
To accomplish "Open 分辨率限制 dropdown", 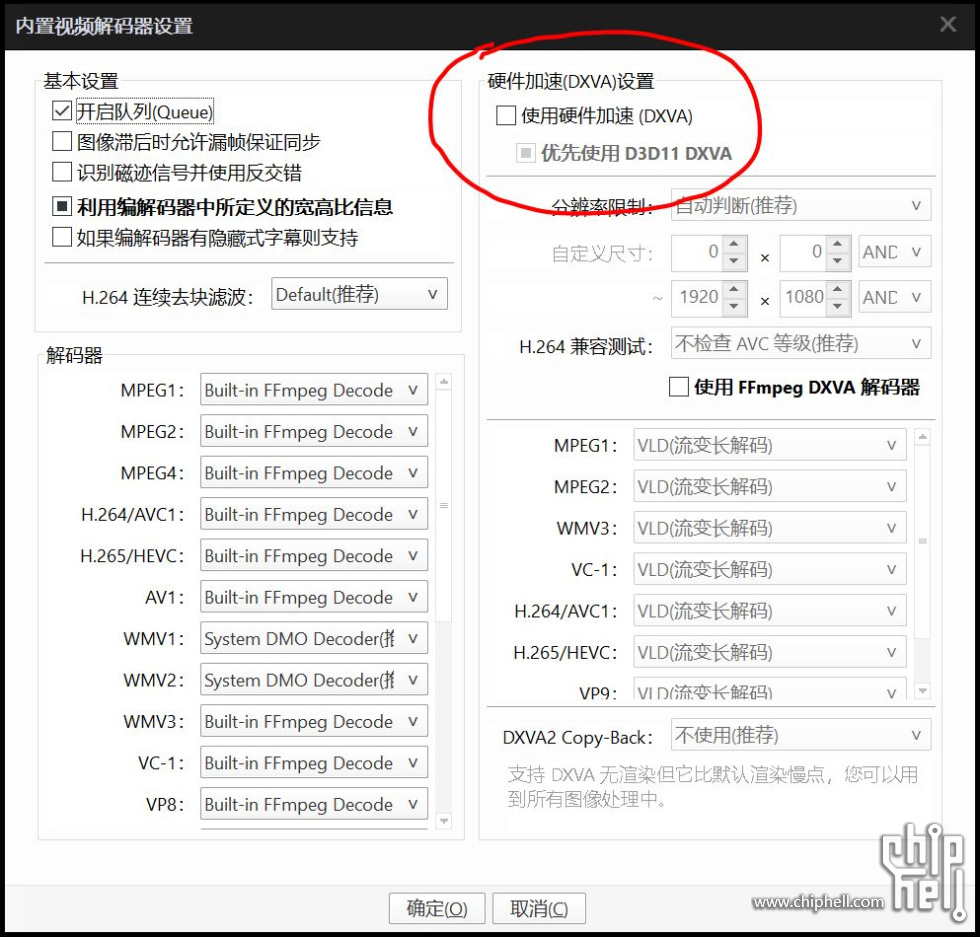I will (x=801, y=205).
